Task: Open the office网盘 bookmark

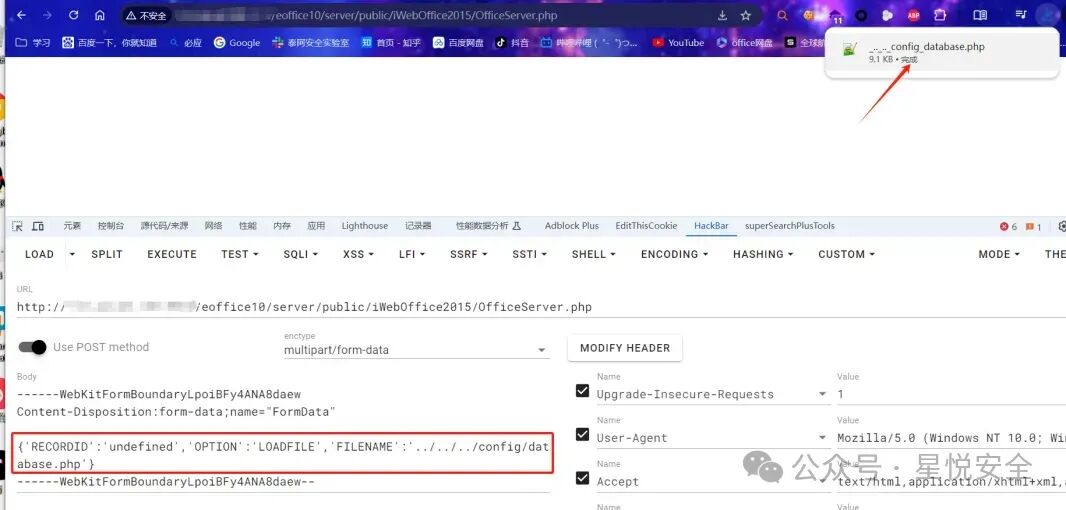Action: 744,42
